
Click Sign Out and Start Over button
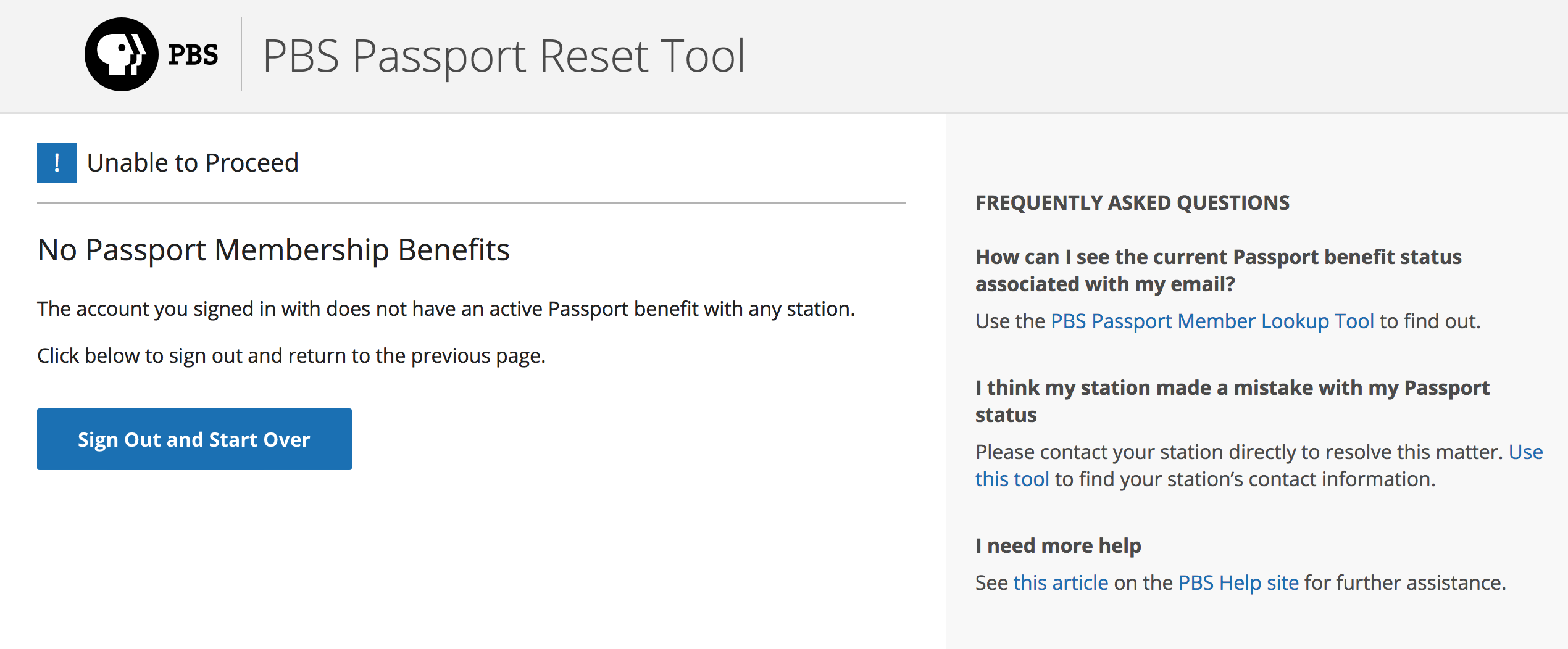coord(194,439)
